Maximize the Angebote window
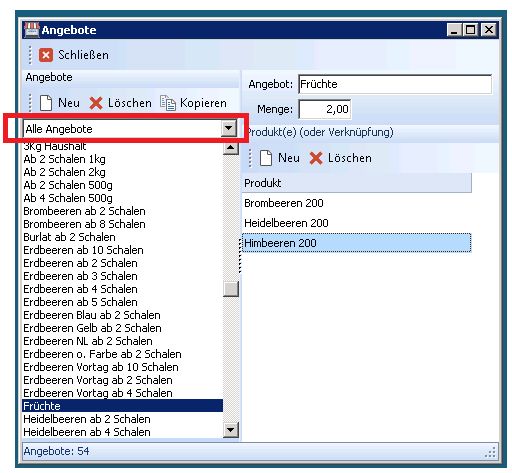The image size is (512, 473). tap(470, 30)
